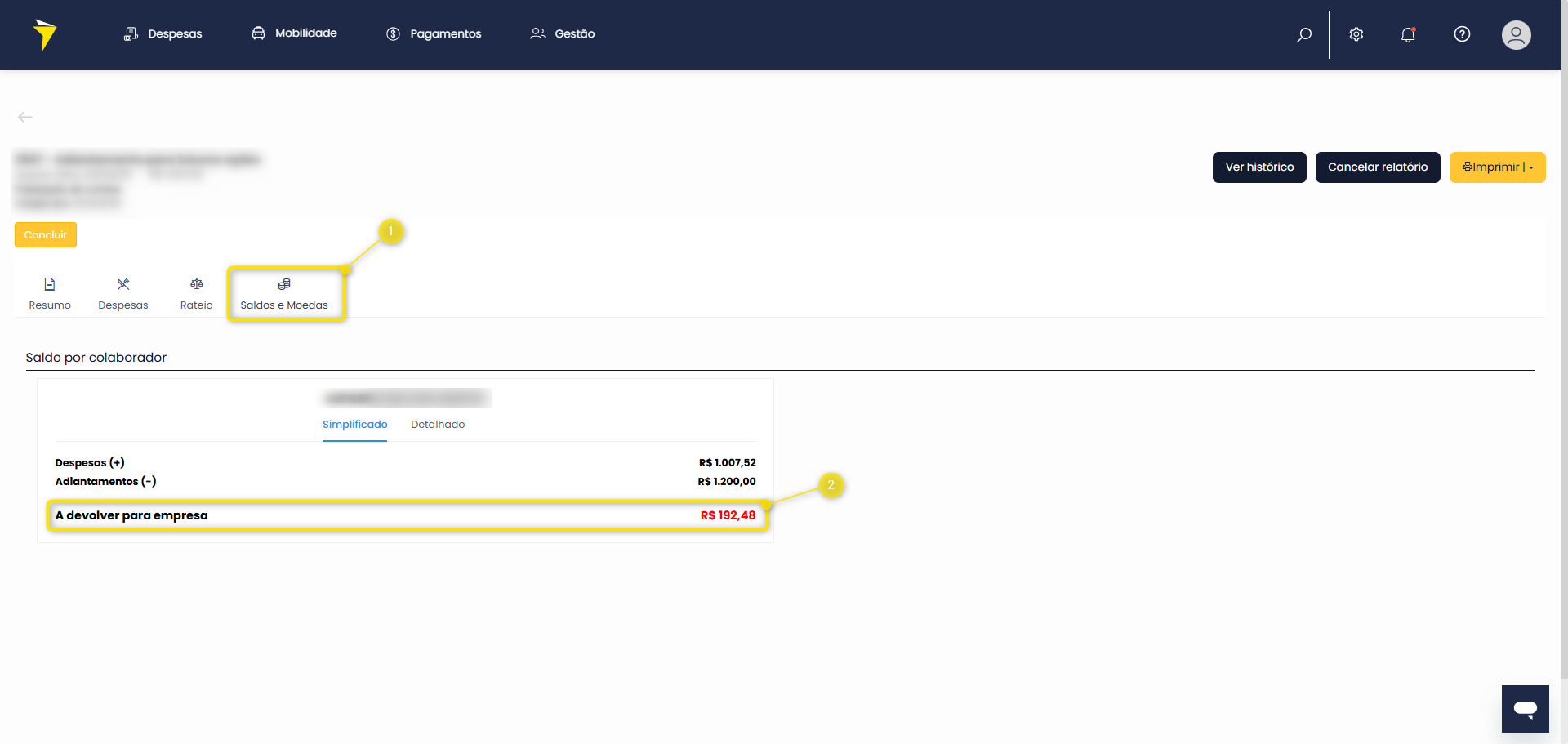Go back with left arrow

point(25,118)
